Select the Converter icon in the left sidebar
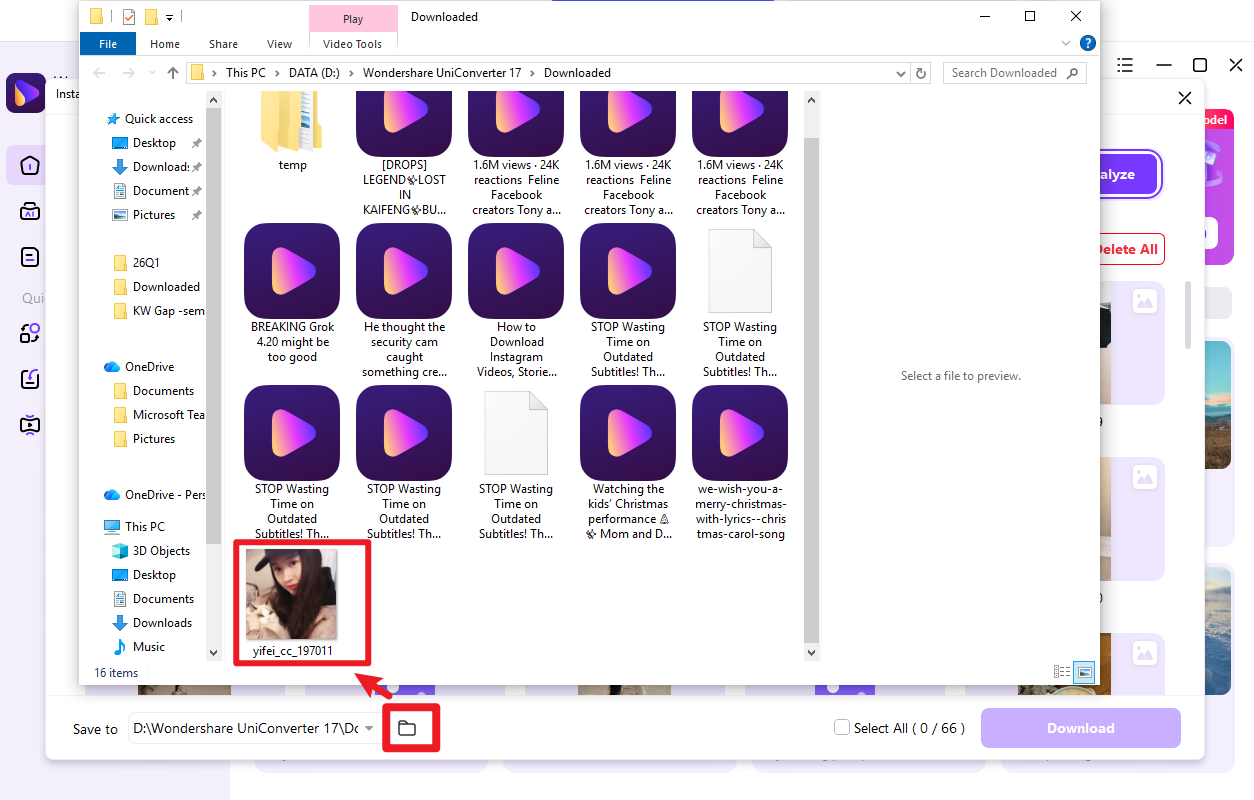Image resolution: width=1254 pixels, height=800 pixels. click(29, 256)
